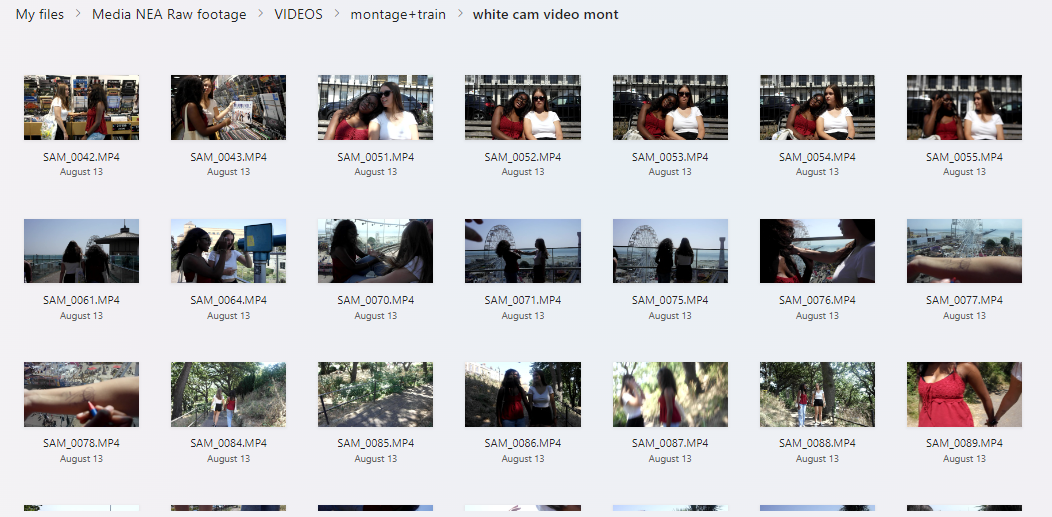The width and height of the screenshot is (1052, 517).
Task: Click the SAM_0070.MP4 file name
Action: (375, 300)
